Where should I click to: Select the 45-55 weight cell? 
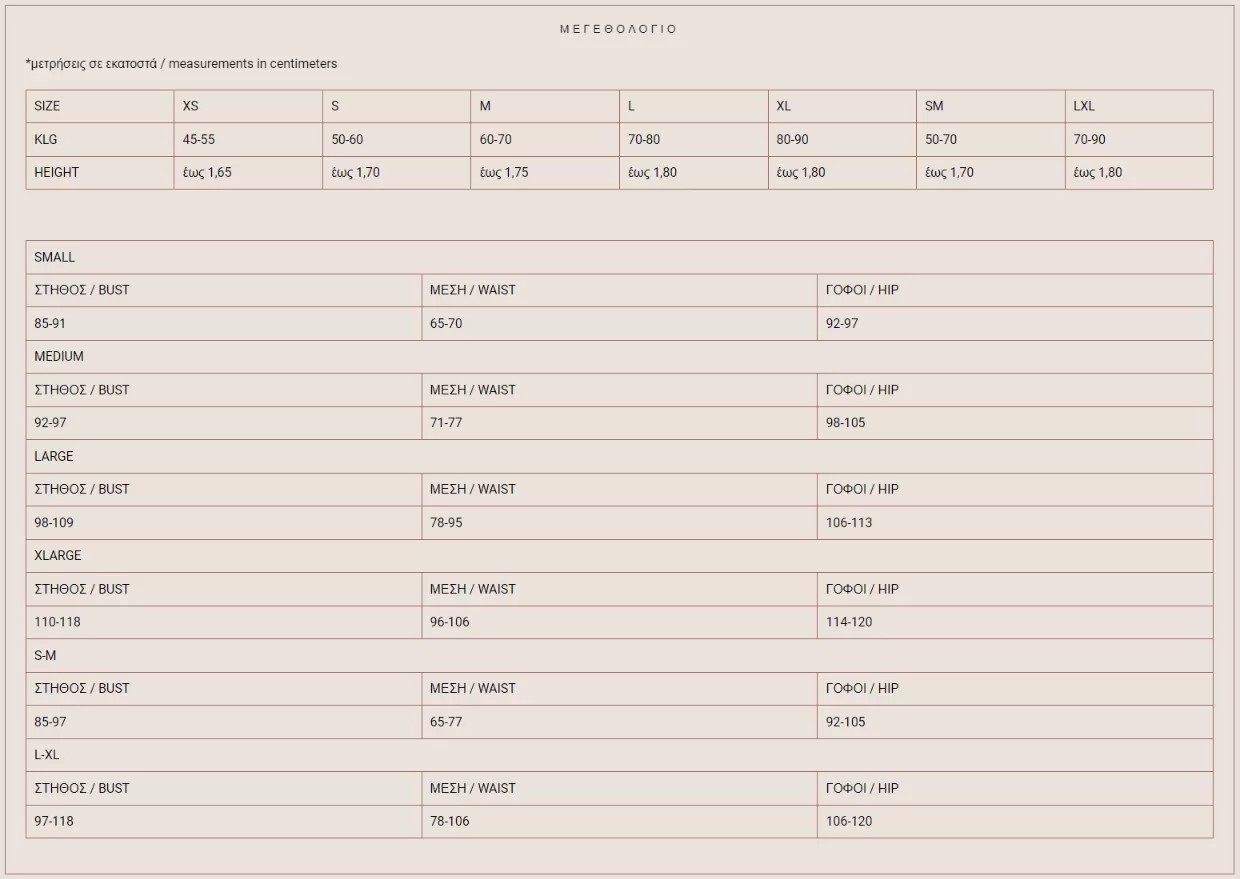(x=198, y=140)
